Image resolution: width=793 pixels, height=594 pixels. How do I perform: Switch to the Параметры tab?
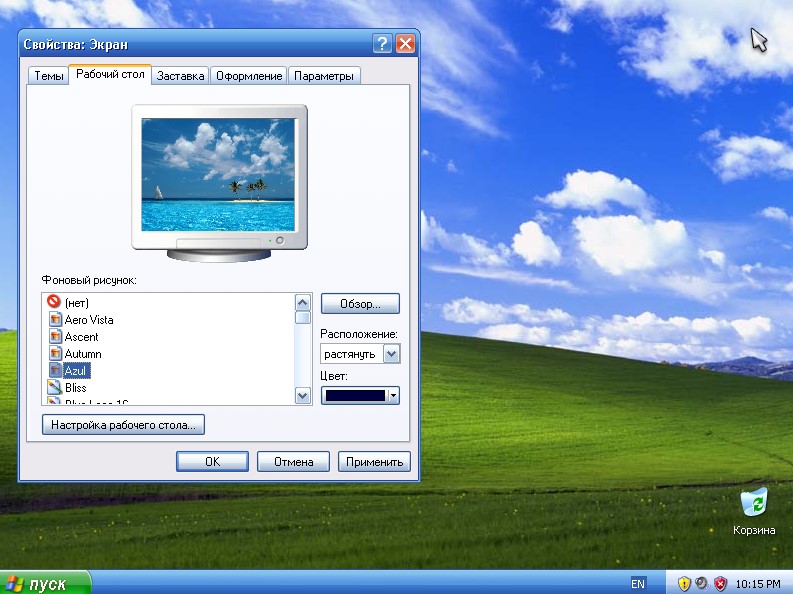pyautogui.click(x=324, y=76)
